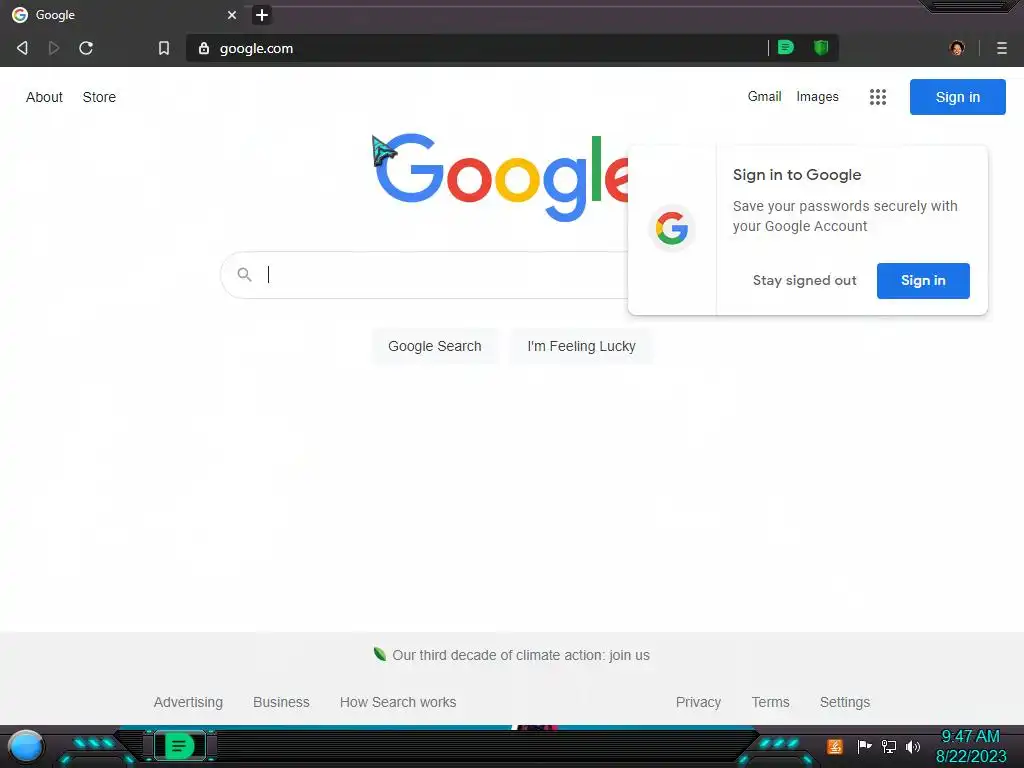The height and width of the screenshot is (768, 1024).
Task: Click the padlock site security icon
Action: coord(204,48)
